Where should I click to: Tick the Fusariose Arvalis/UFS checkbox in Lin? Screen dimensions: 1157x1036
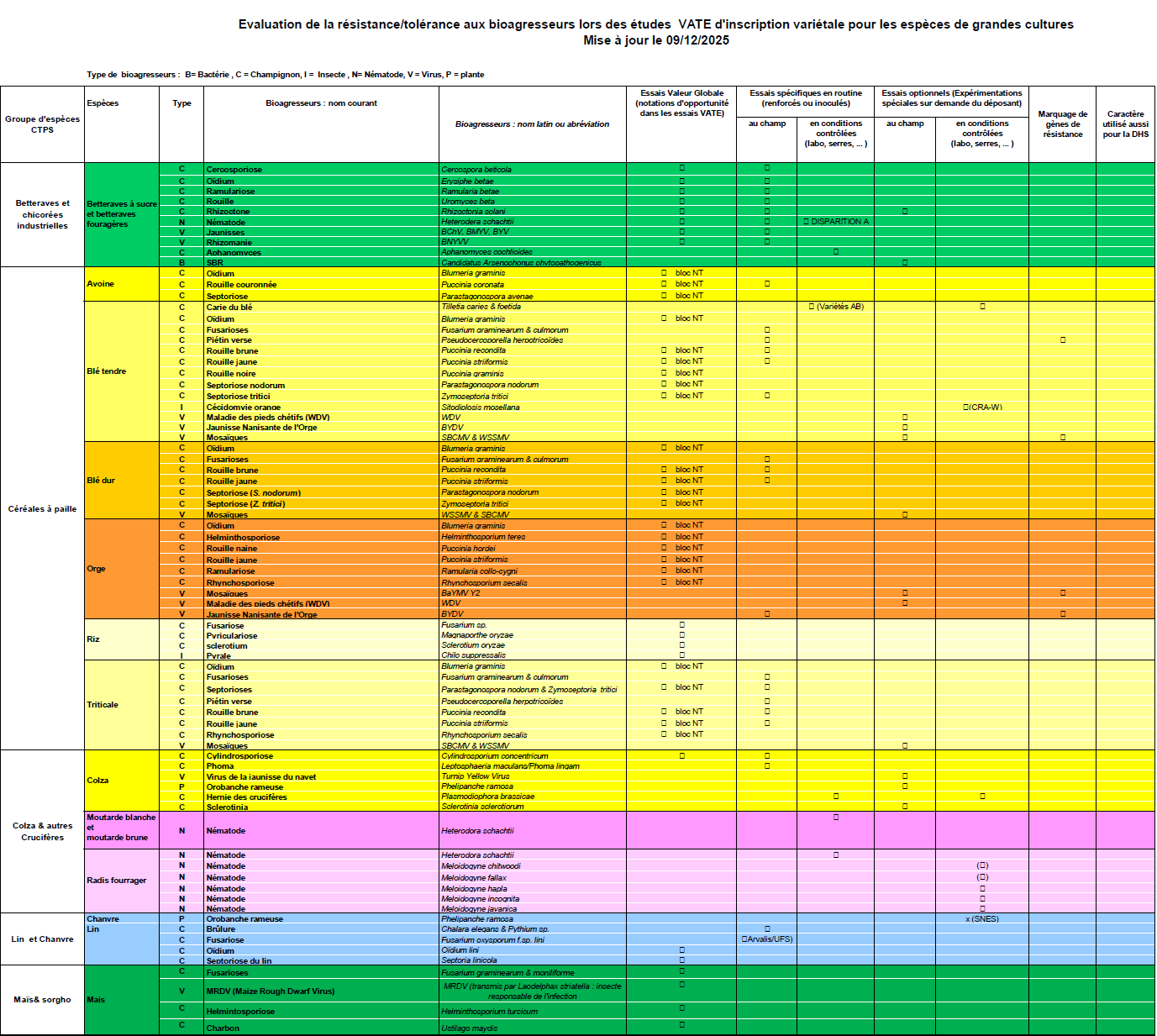pos(744,939)
